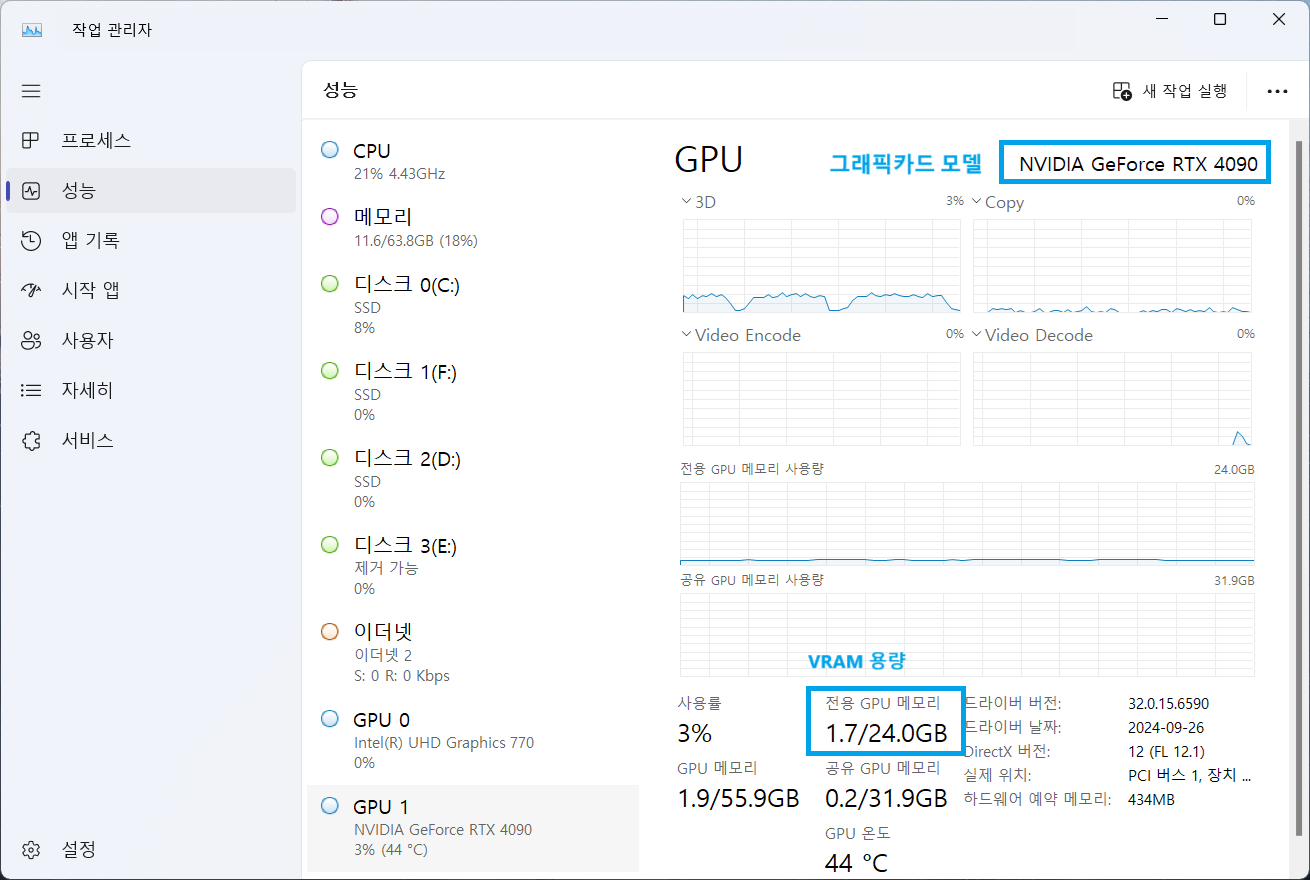
Task: Click the 성능 heading at top of panel
Action: pyautogui.click(x=340, y=90)
